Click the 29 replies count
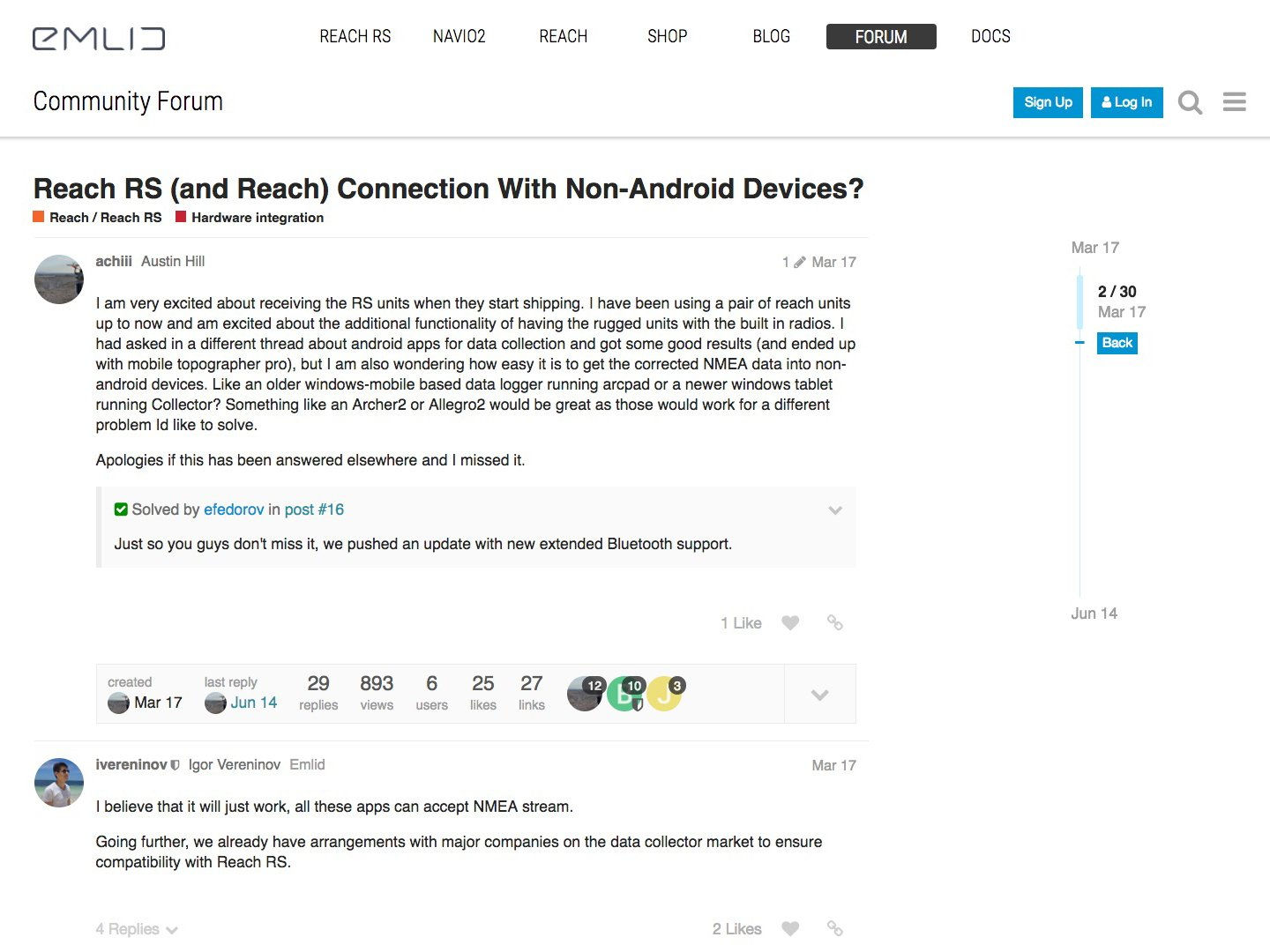 [318, 693]
